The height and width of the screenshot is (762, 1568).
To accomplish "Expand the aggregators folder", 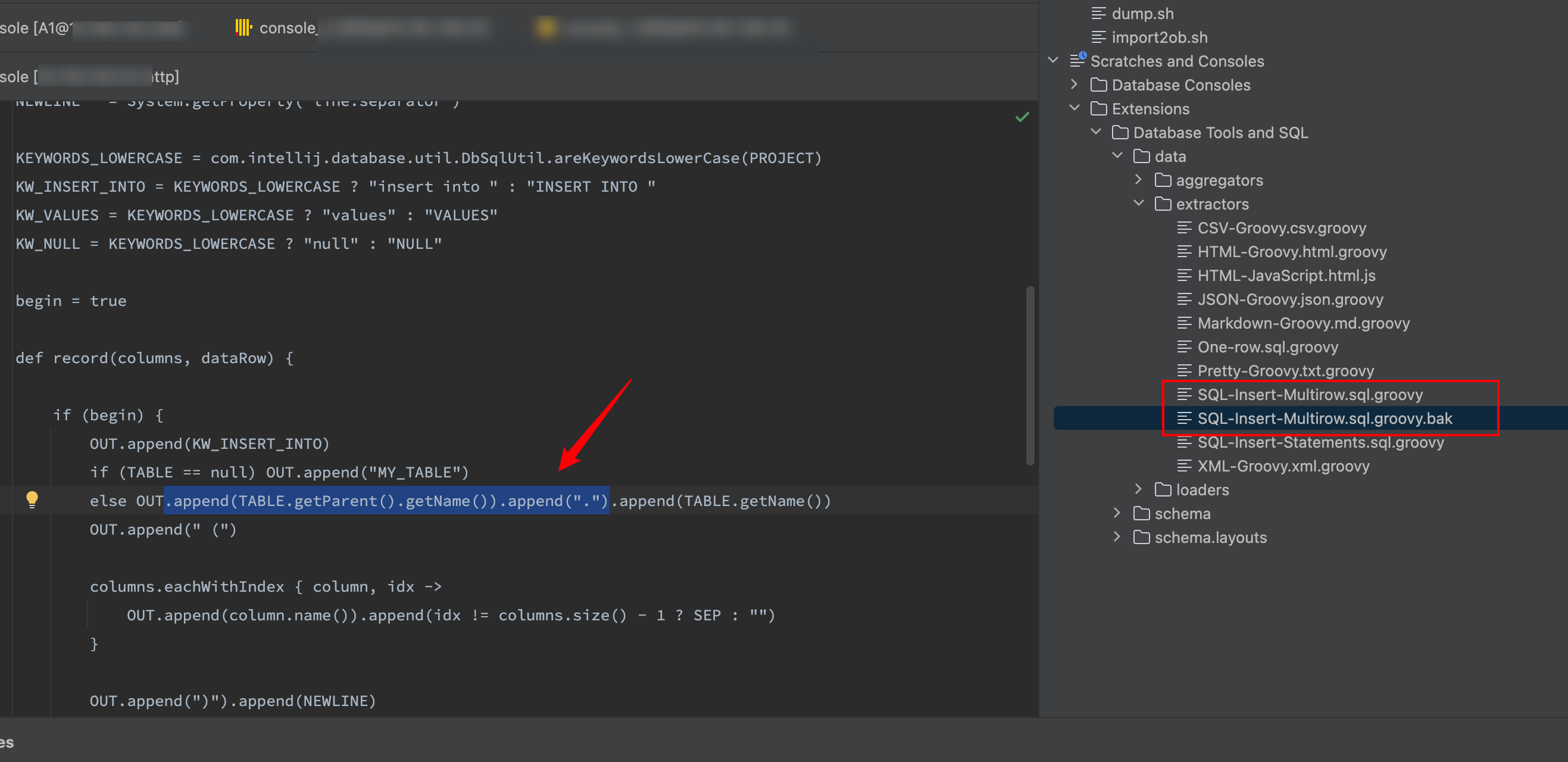I will pos(1138,180).
